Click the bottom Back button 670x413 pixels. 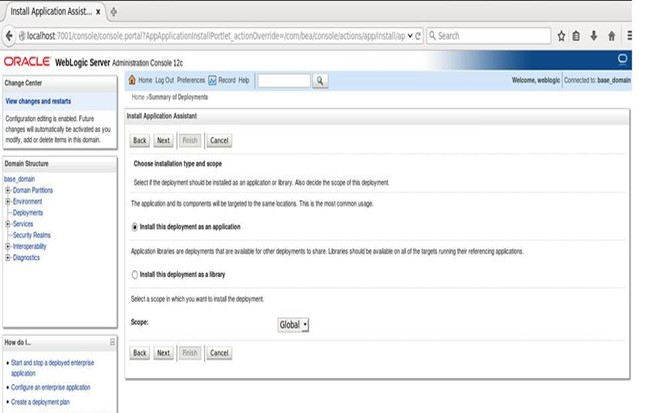(x=140, y=353)
